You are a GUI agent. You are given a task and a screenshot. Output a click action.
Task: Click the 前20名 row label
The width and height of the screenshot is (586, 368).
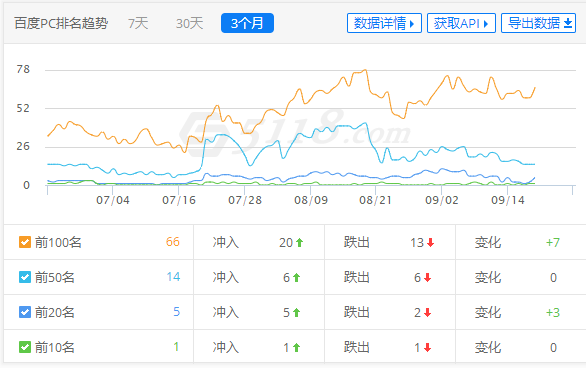click(55, 312)
